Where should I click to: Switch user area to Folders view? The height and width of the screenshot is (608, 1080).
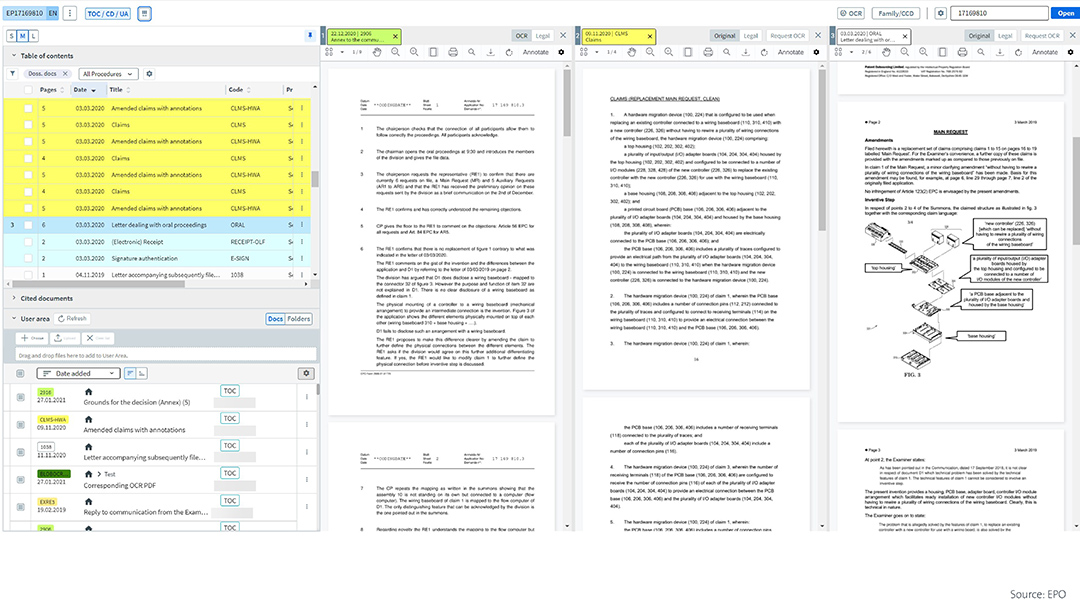click(299, 319)
